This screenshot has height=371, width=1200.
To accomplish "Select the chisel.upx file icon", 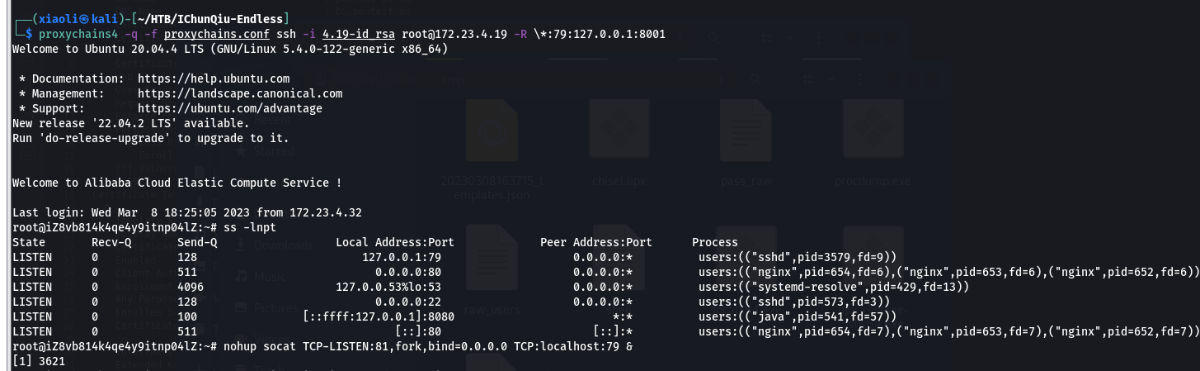I will 617,130.
